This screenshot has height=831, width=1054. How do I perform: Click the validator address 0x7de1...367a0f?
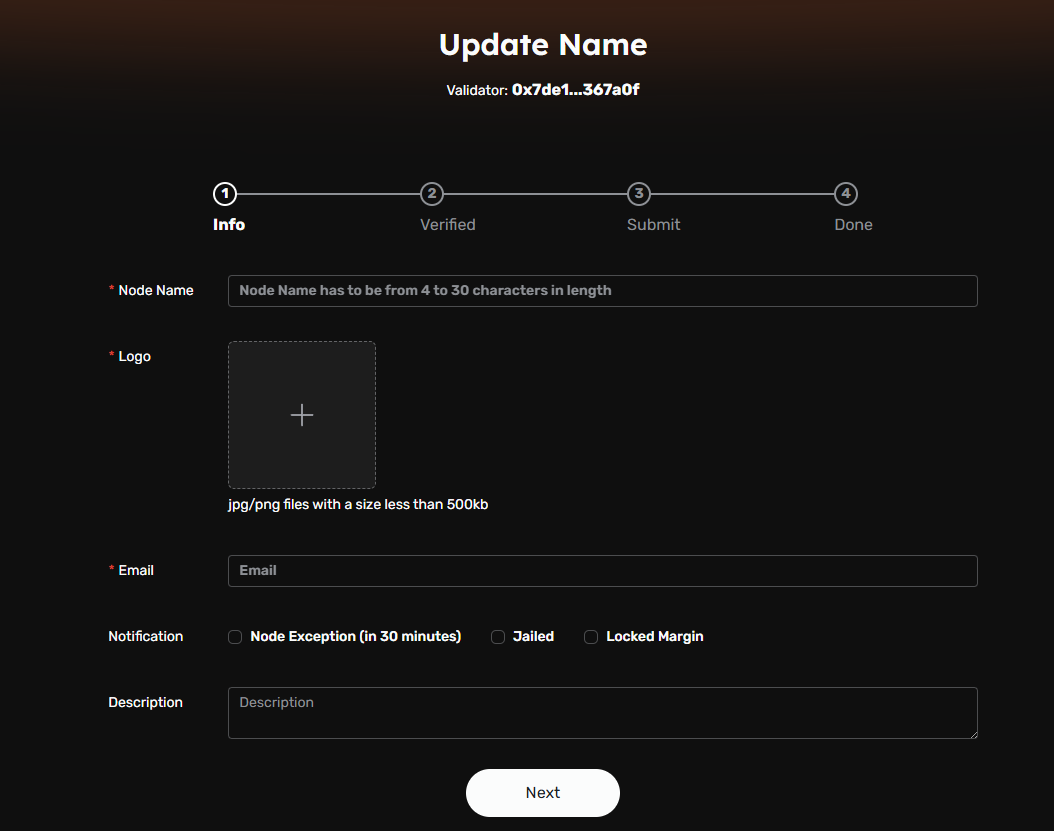click(578, 89)
